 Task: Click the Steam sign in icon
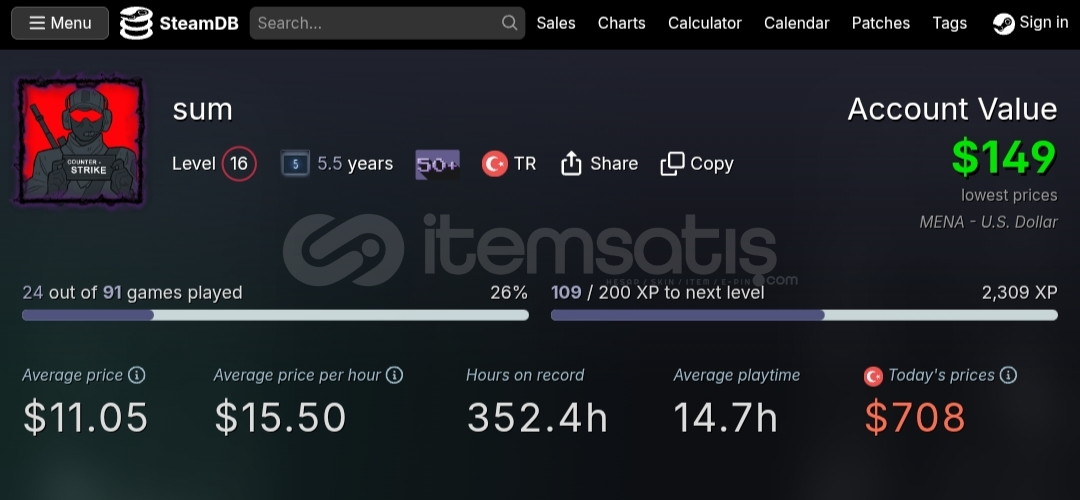tap(1003, 23)
